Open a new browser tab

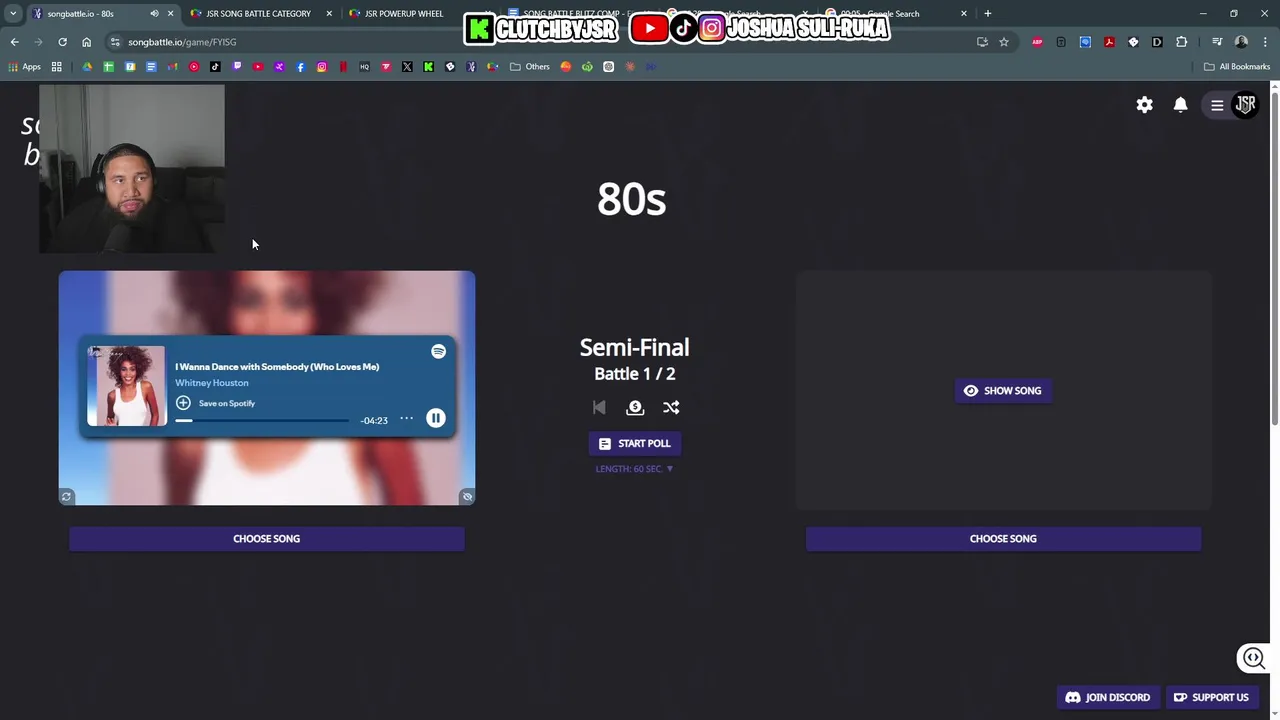tap(988, 14)
